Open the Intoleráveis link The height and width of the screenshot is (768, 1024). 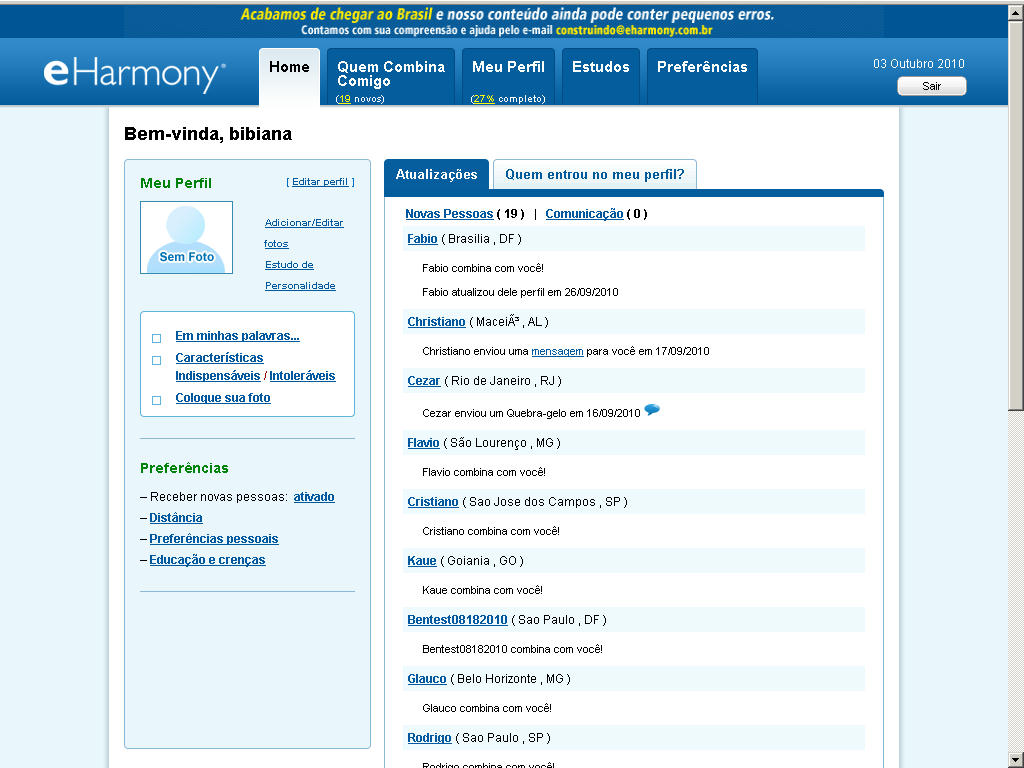(302, 376)
